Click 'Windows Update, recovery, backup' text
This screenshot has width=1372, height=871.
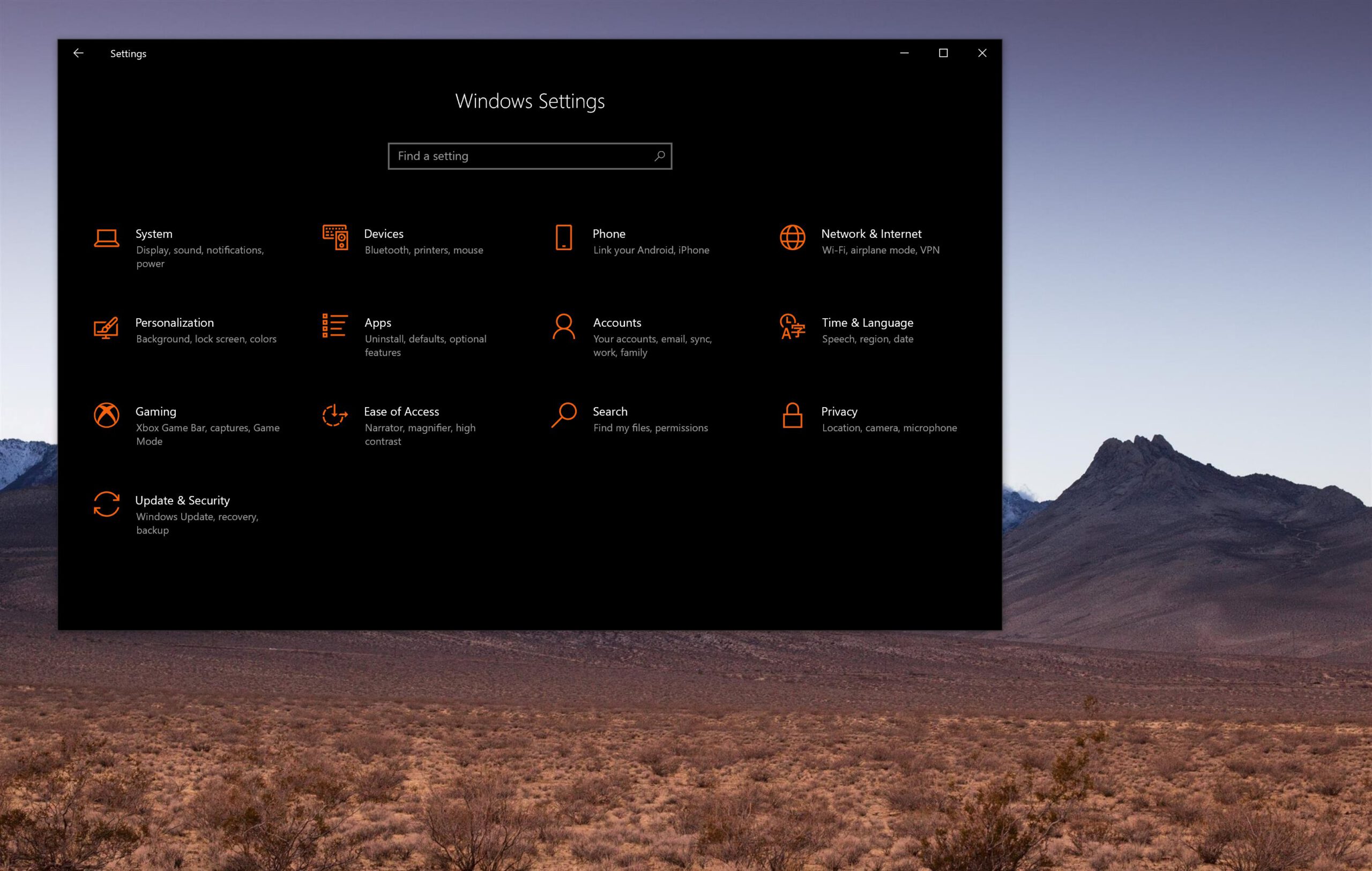pyautogui.click(x=197, y=523)
